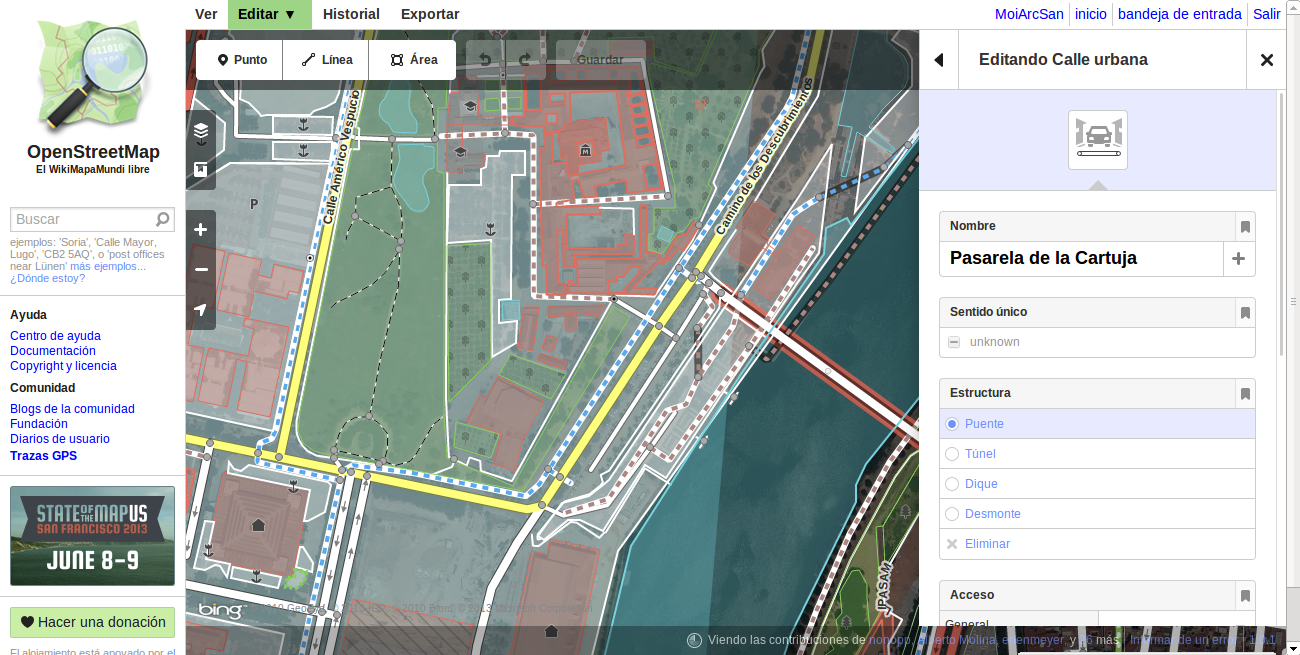
Task: Remove structure value with Eliminar
Action: [x=1097, y=544]
